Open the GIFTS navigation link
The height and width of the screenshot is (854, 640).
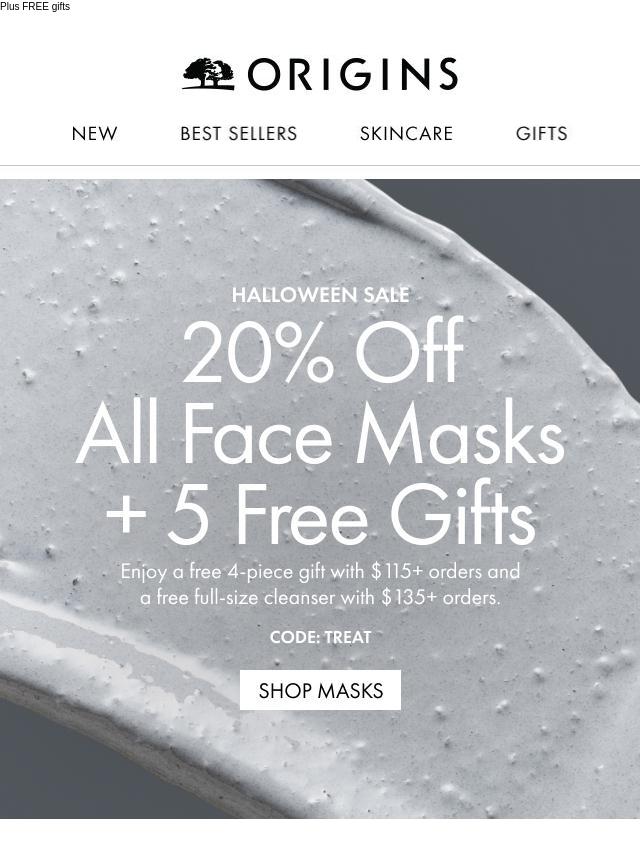coord(541,133)
